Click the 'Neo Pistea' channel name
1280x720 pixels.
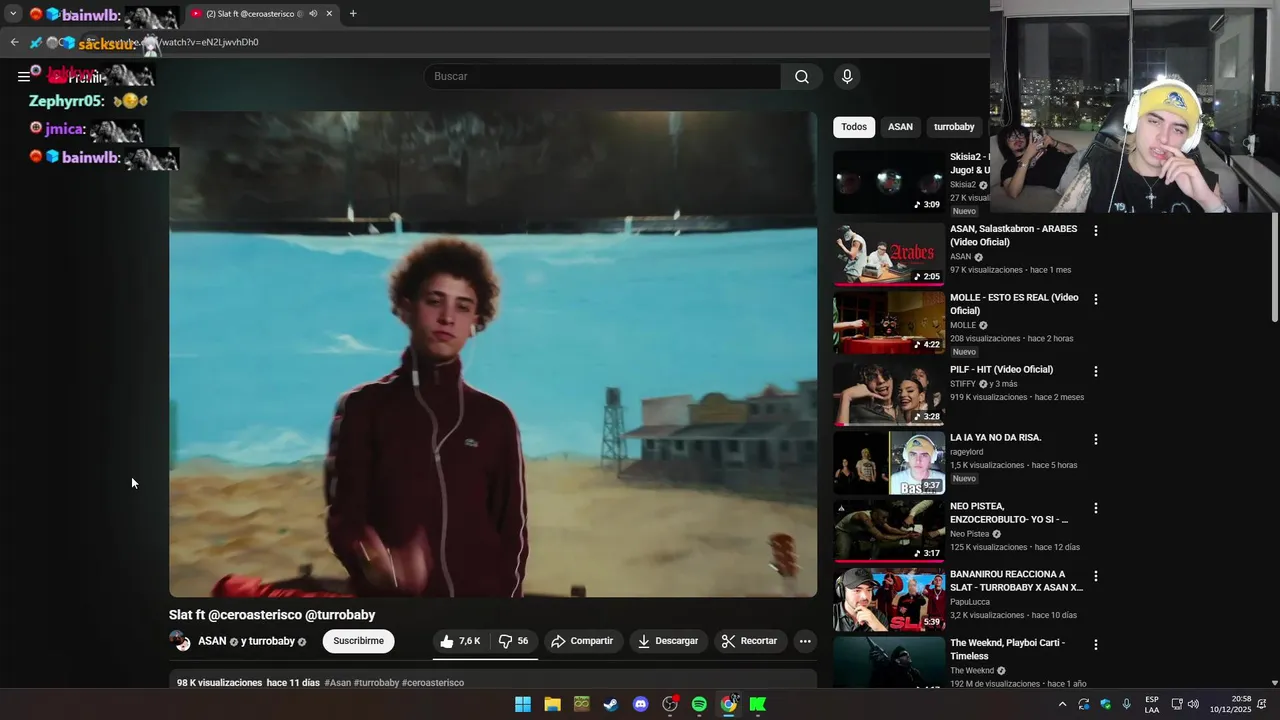970,534
